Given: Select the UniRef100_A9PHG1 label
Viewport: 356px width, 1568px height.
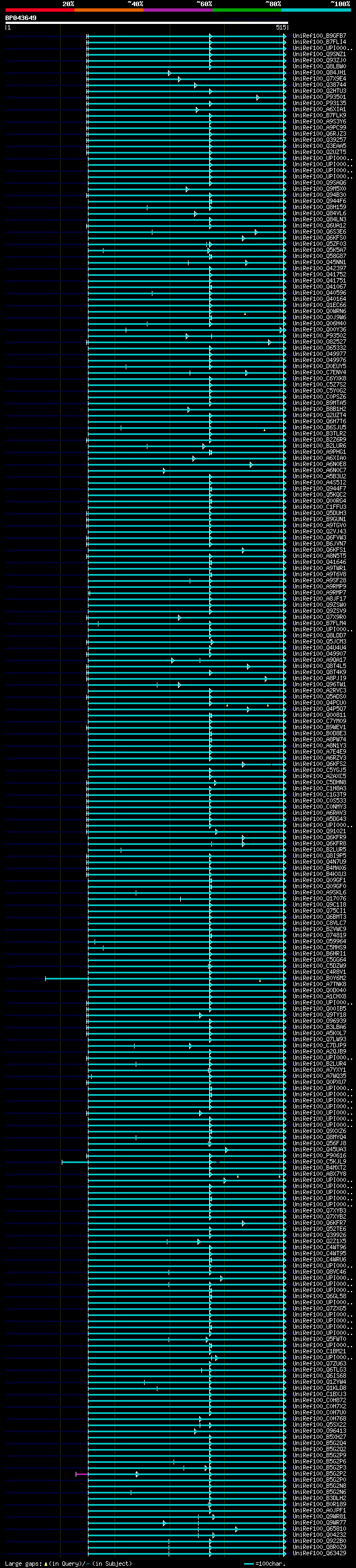Looking at the screenshot, I should click(x=319, y=452).
